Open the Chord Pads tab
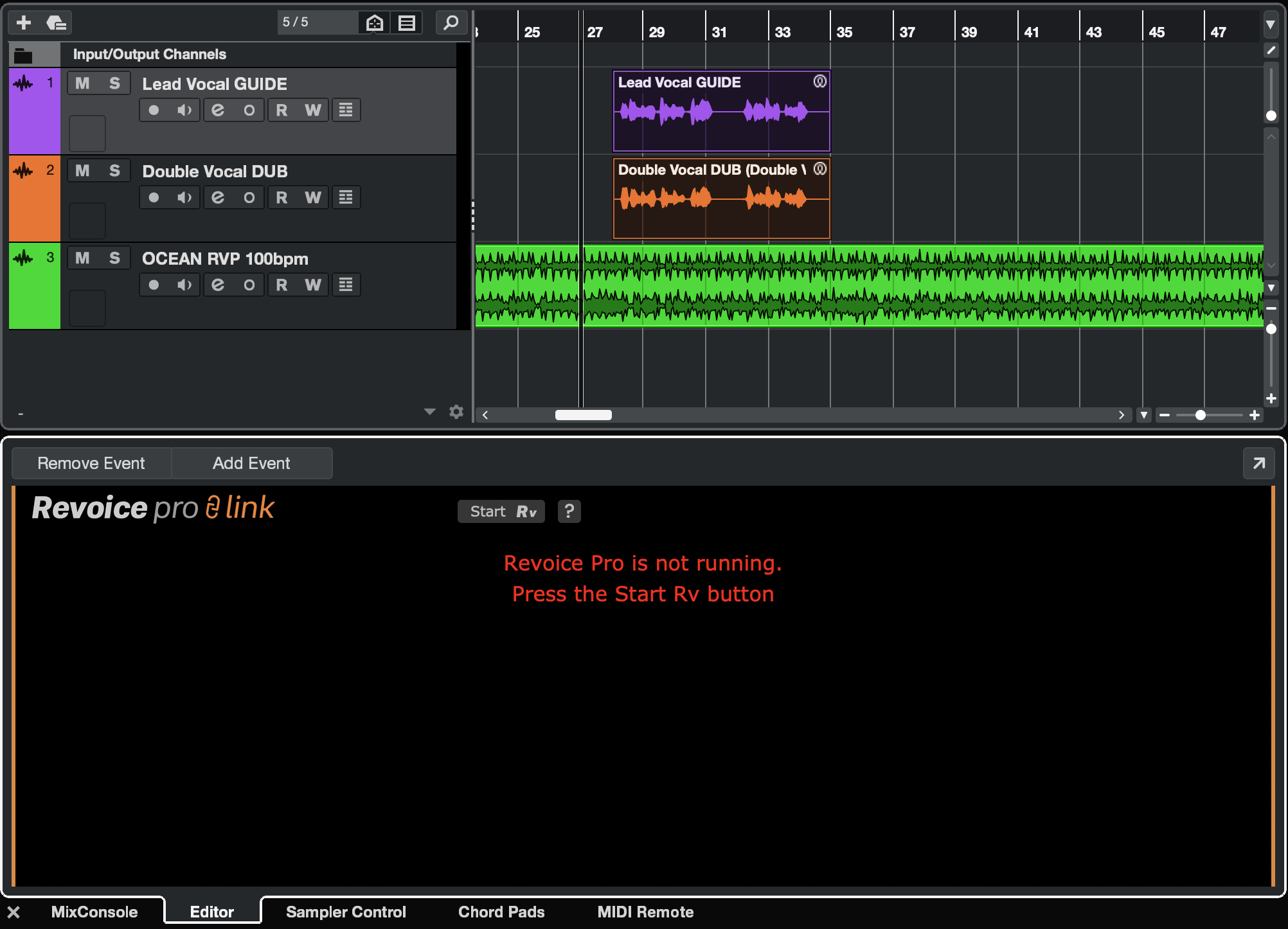This screenshot has width=1288, height=929. click(x=501, y=912)
